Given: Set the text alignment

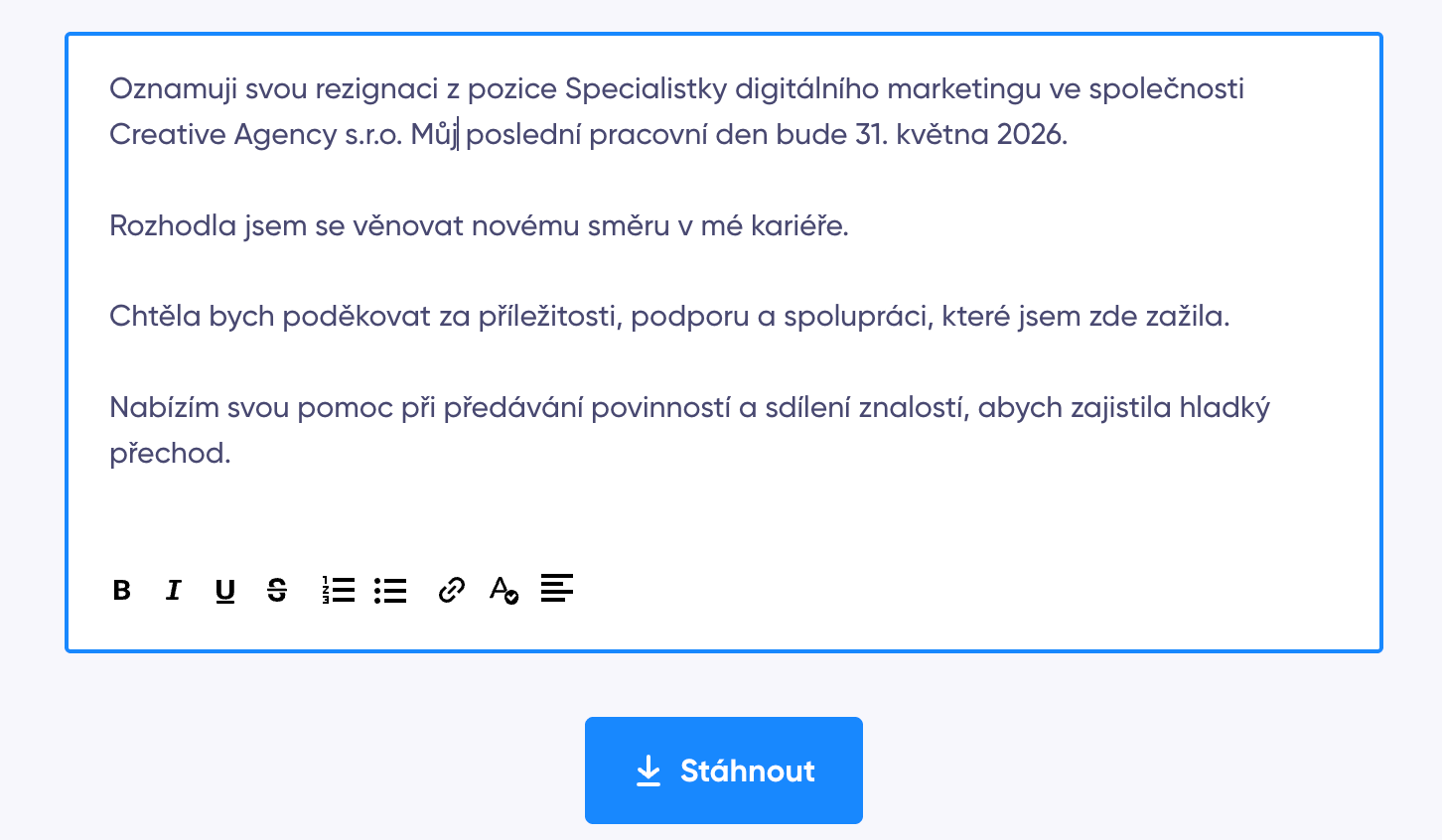Looking at the screenshot, I should click(x=556, y=590).
